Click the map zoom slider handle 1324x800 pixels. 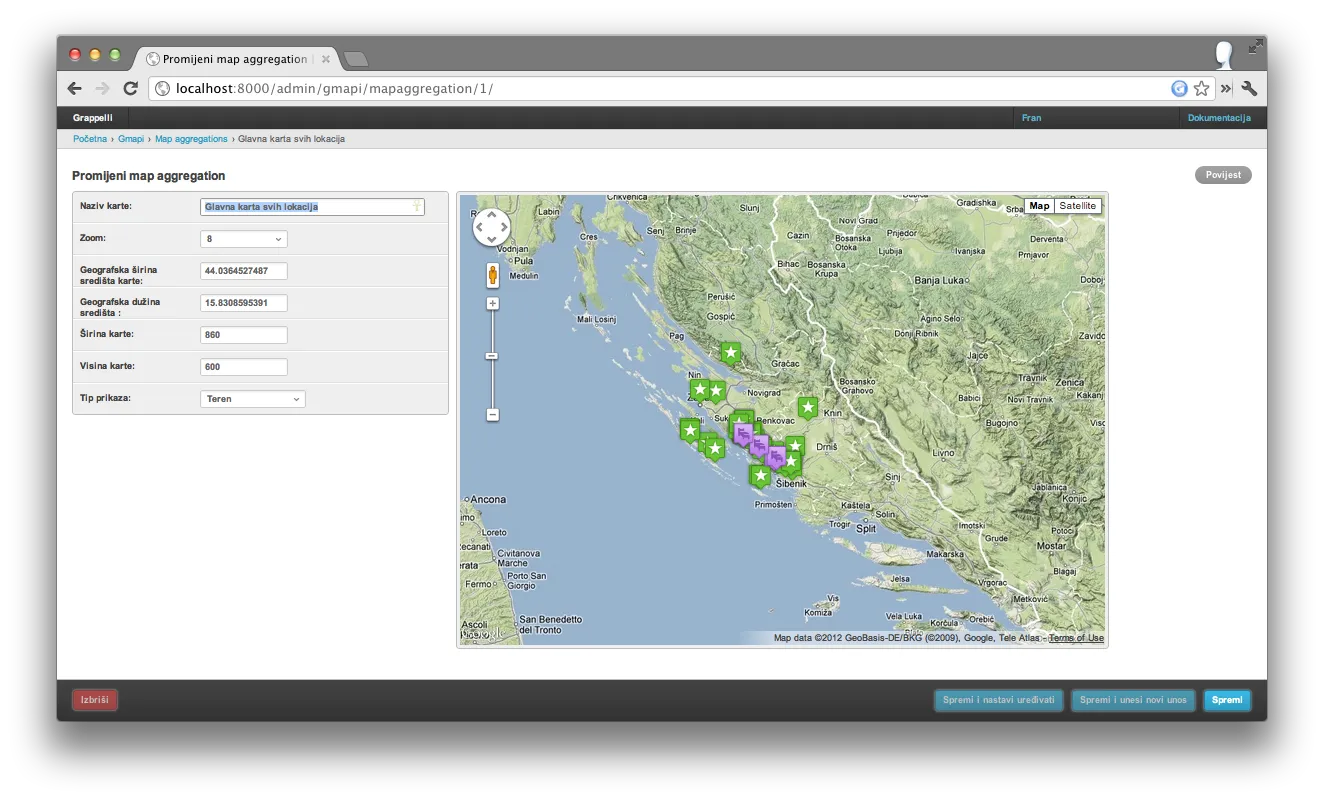pyautogui.click(x=492, y=356)
